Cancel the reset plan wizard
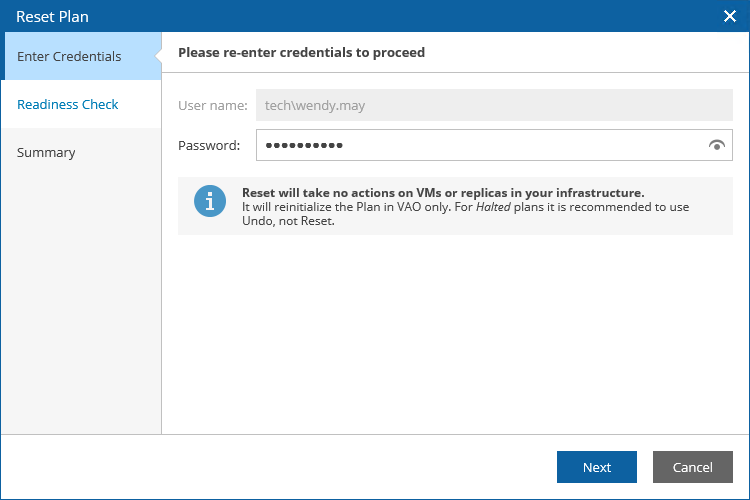This screenshot has height=500, width=750. tap(692, 467)
